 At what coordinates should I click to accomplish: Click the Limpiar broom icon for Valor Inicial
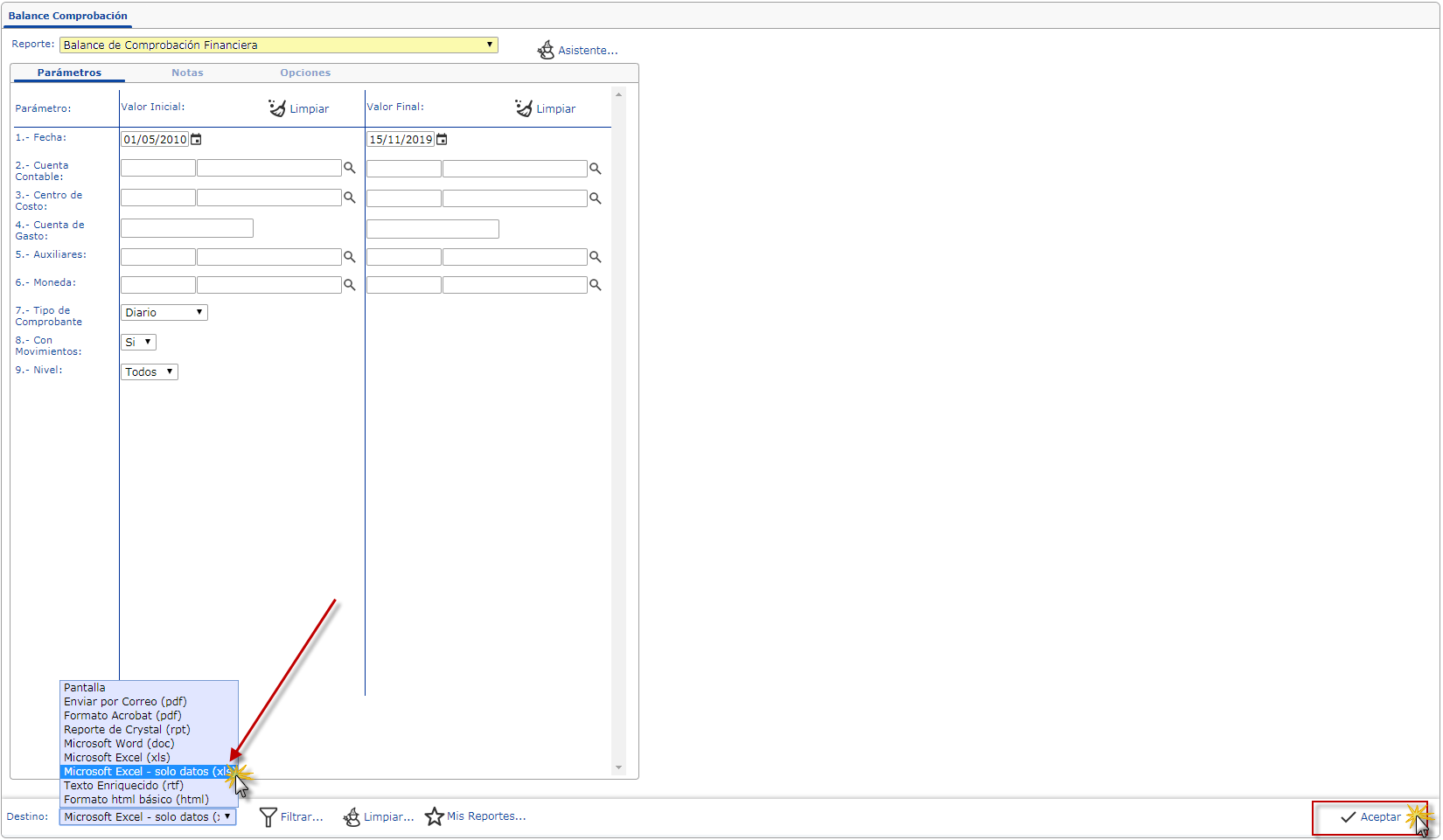[277, 108]
